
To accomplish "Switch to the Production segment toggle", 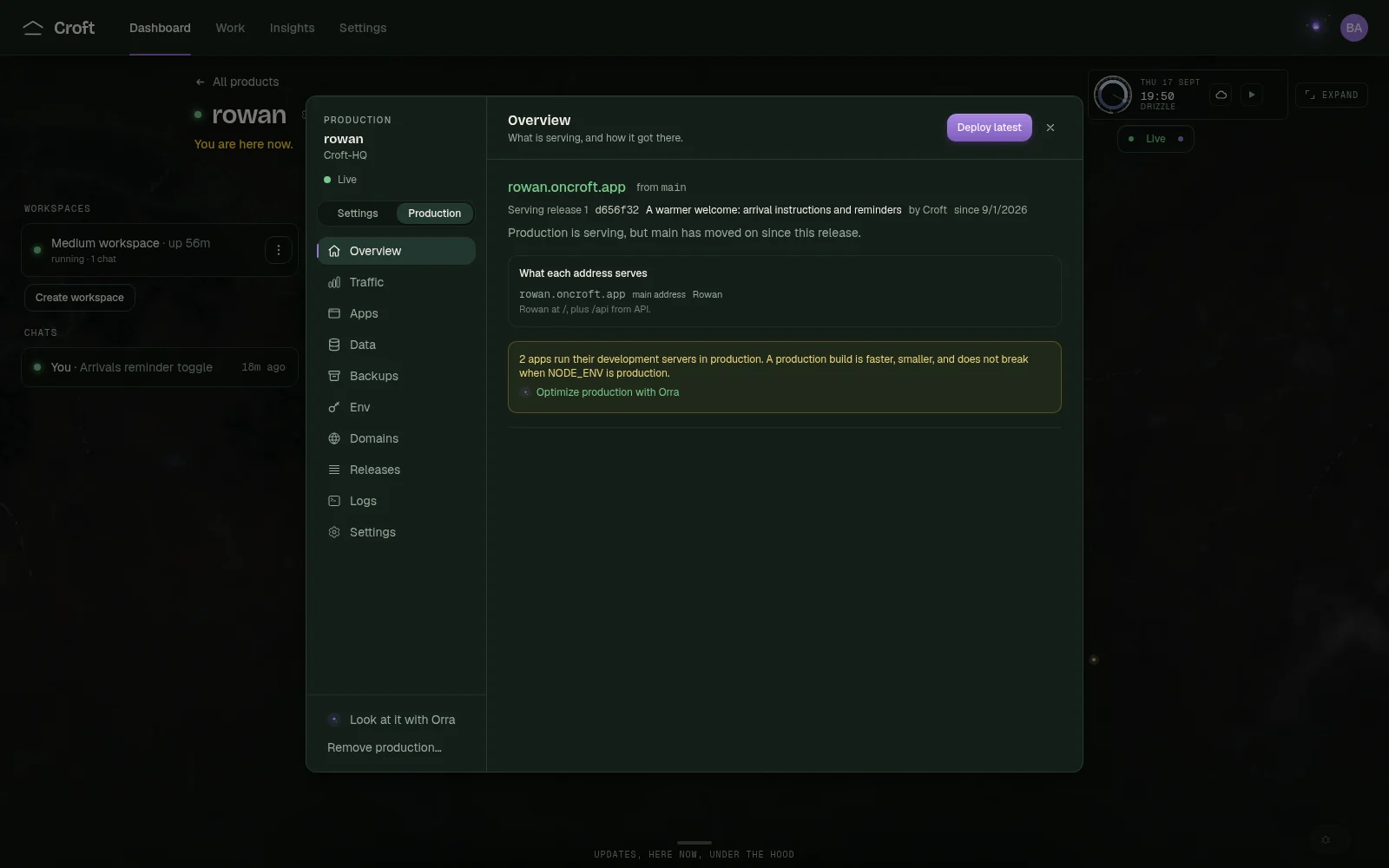I will click(434, 214).
